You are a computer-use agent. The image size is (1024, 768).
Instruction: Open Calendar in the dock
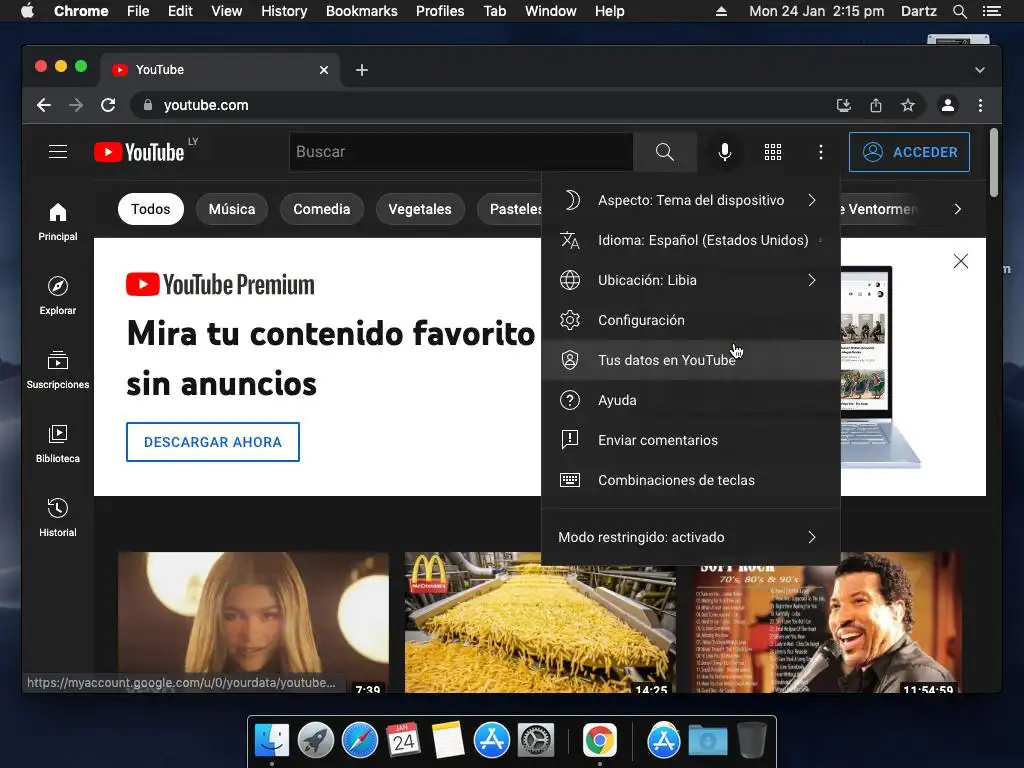pos(403,741)
